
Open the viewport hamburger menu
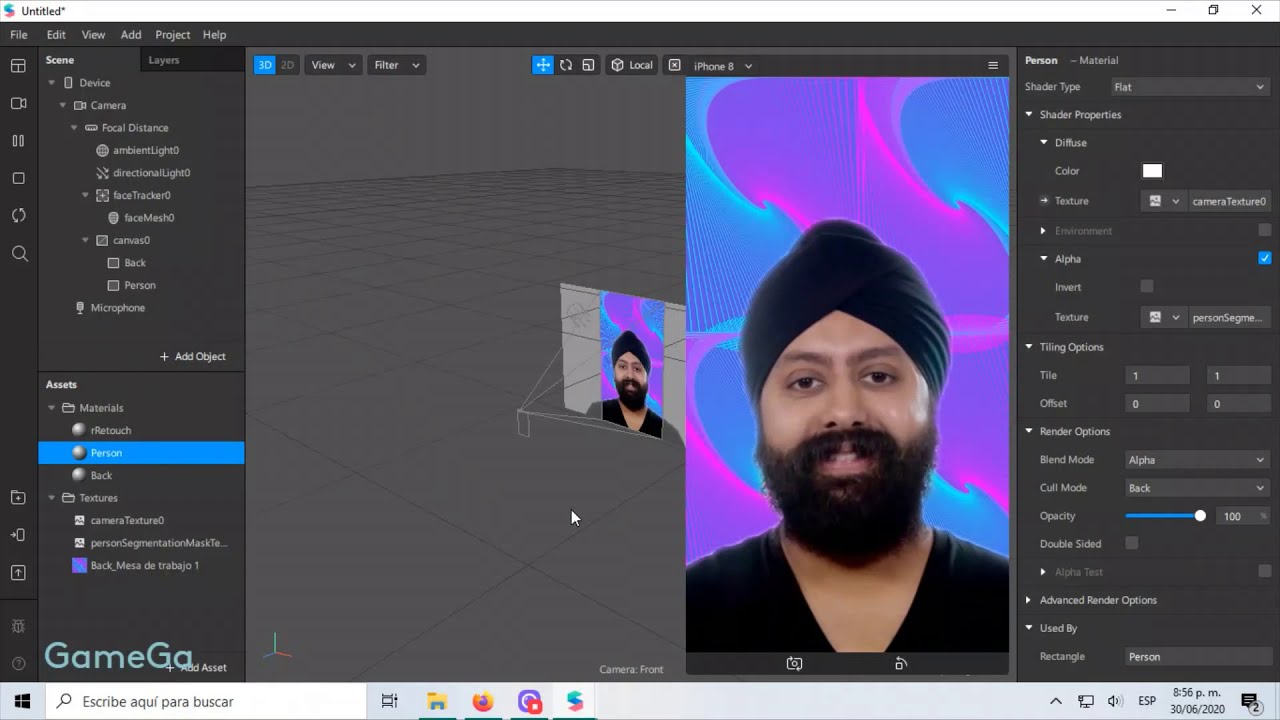click(x=993, y=65)
